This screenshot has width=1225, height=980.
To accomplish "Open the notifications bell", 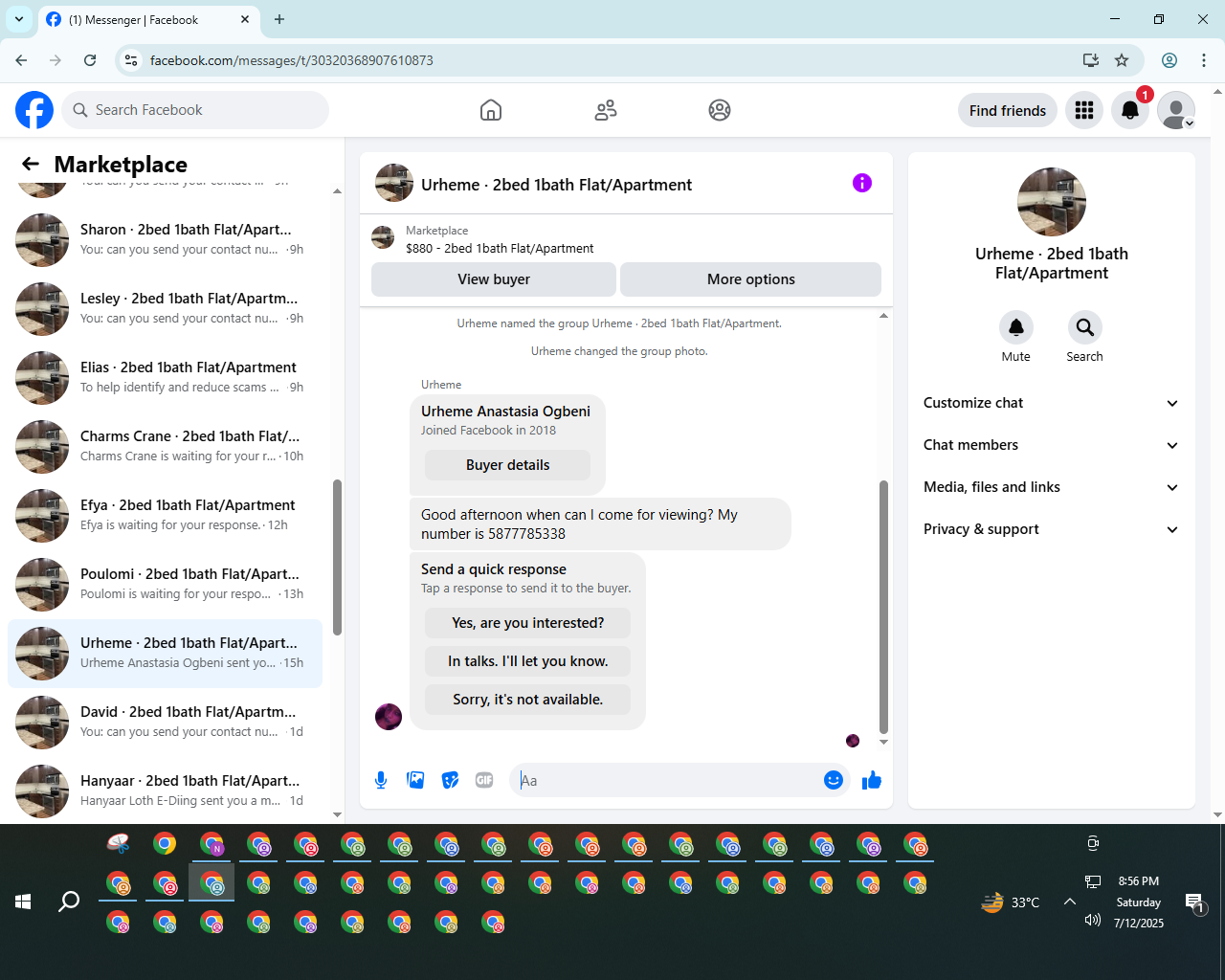I will [1130, 110].
